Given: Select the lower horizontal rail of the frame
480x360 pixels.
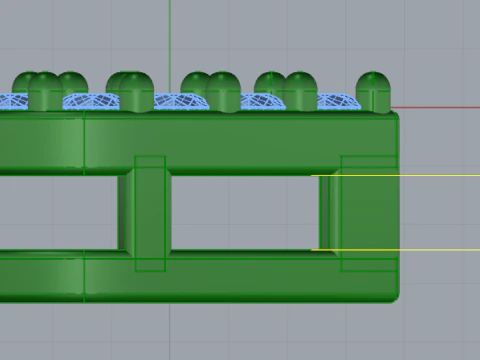Looking at the screenshot, I should [199, 277].
